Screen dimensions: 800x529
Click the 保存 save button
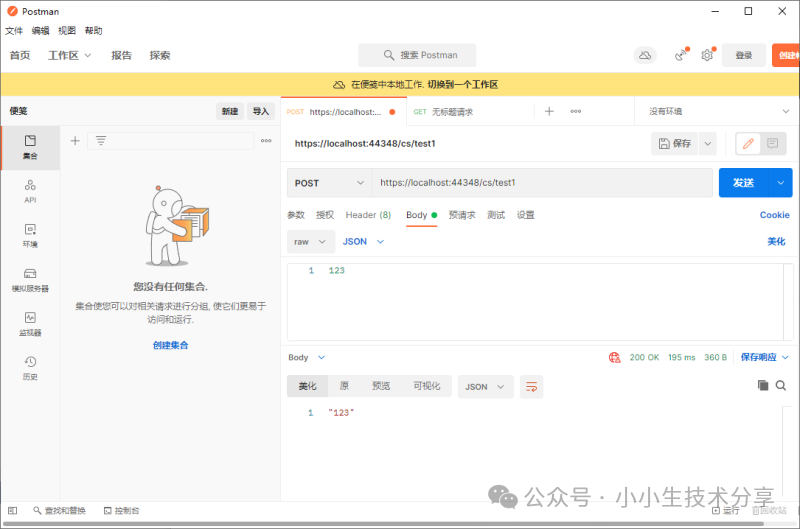(675, 144)
